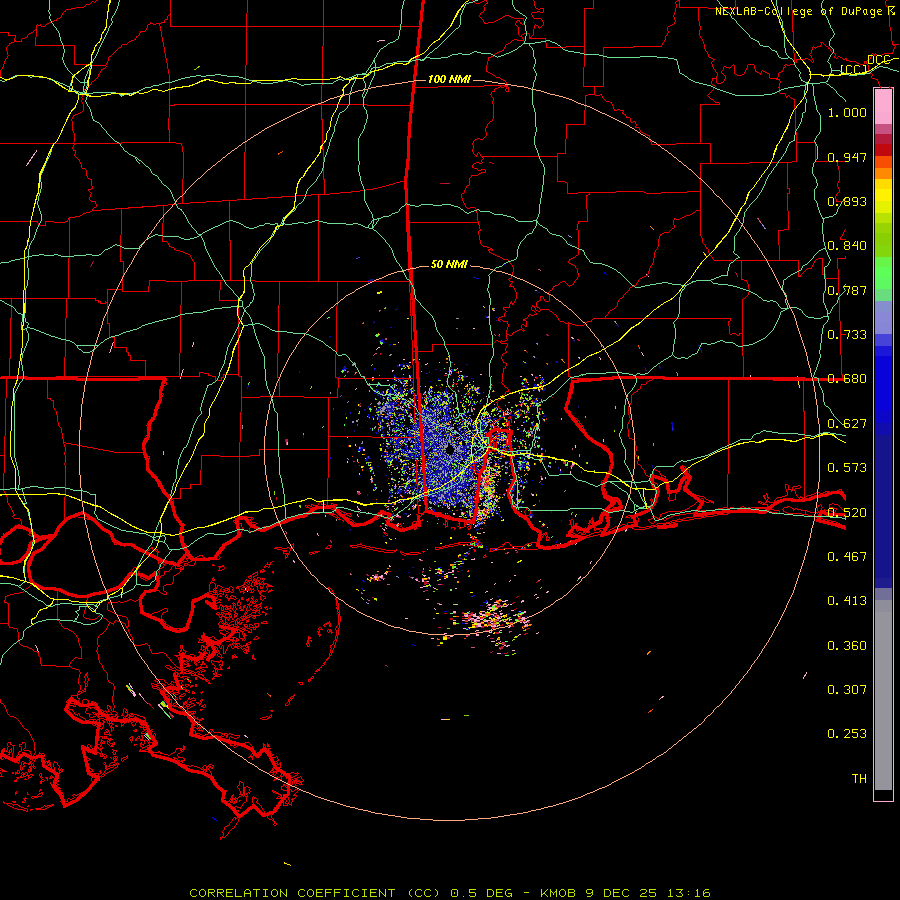This screenshot has width=900, height=900.
Task: Click the 0.627 color scale label
Action: (847, 424)
